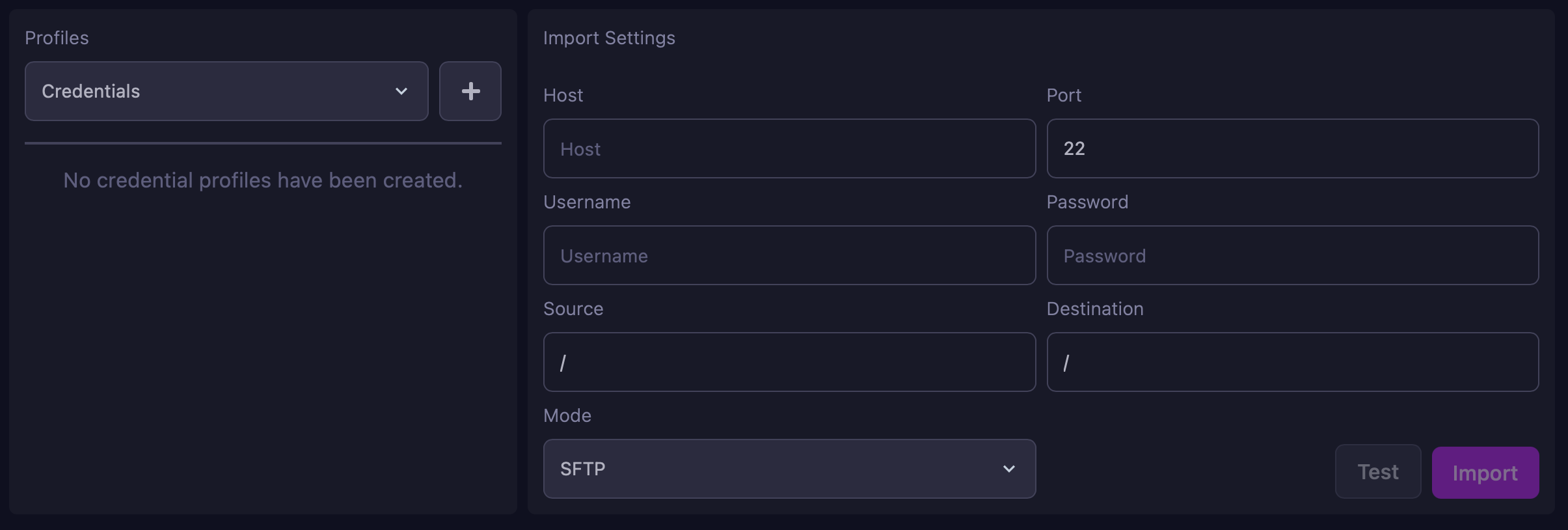Click the plus icon to add a profile
1568x530 pixels.
tap(470, 91)
